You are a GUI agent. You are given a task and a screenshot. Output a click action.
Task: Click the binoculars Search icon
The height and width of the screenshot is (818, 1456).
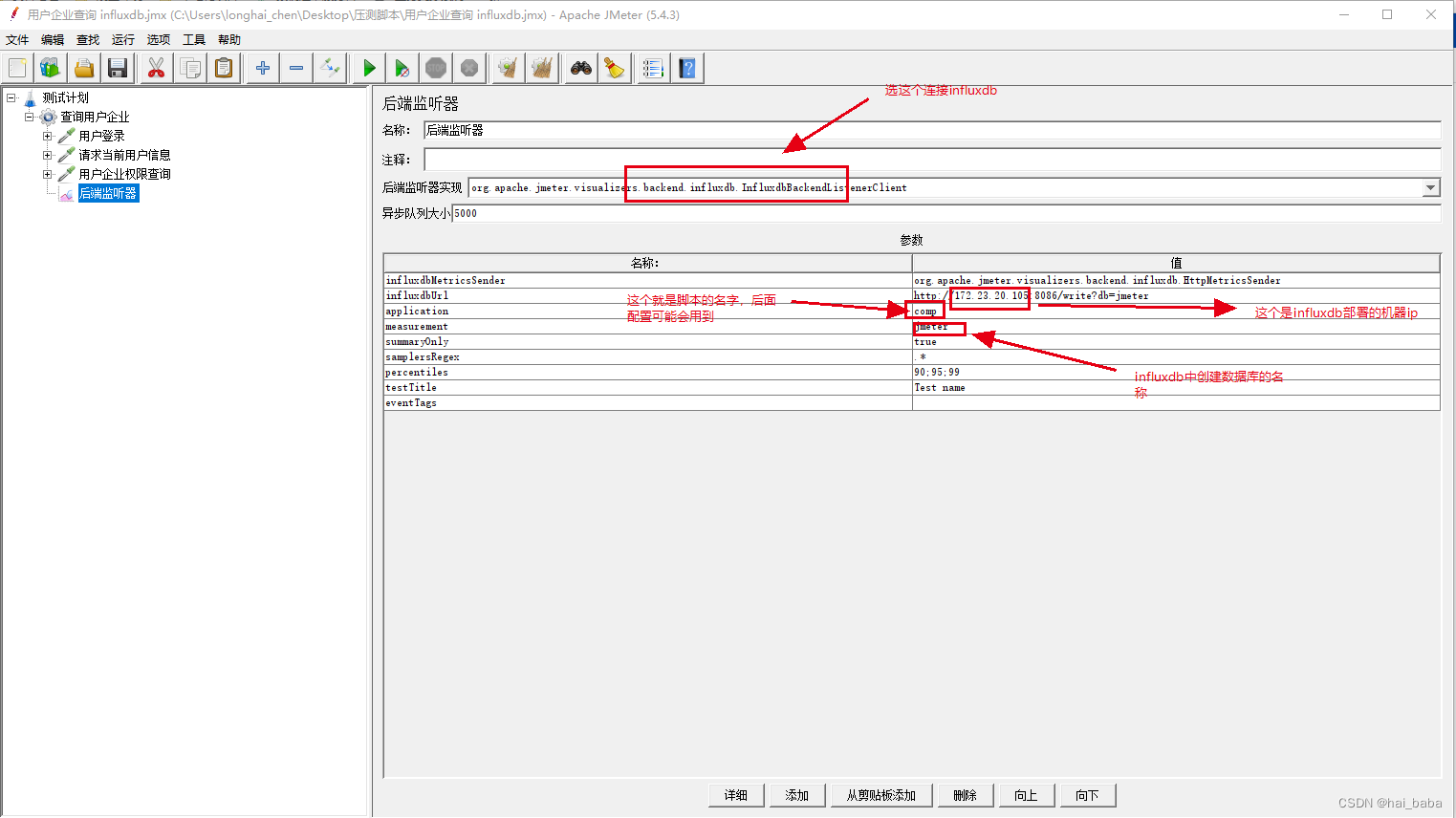click(x=581, y=68)
